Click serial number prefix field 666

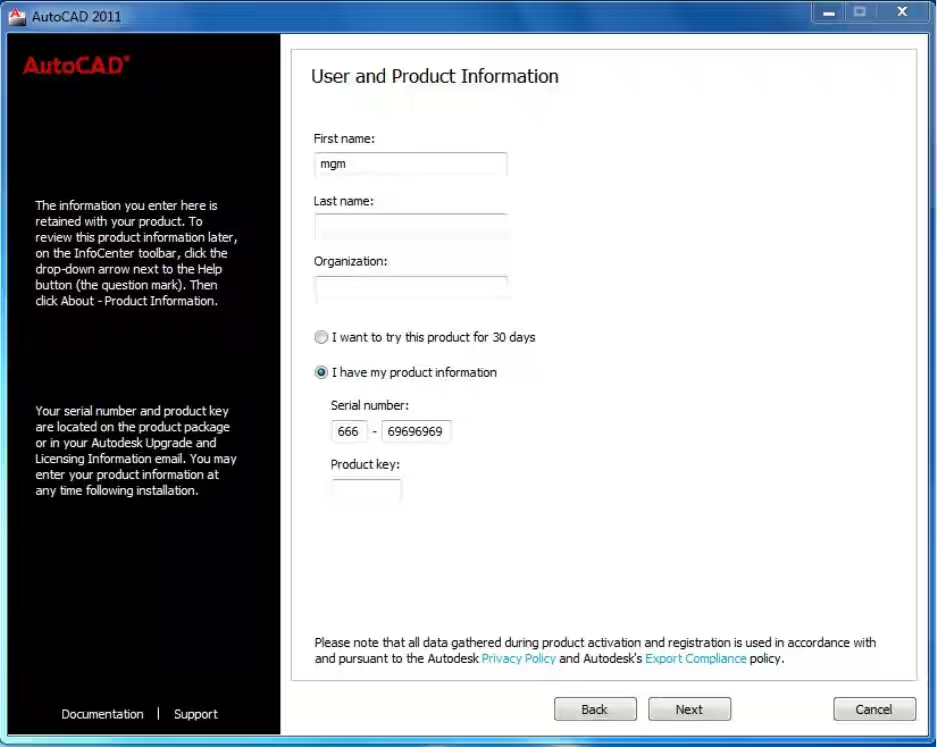(x=349, y=431)
